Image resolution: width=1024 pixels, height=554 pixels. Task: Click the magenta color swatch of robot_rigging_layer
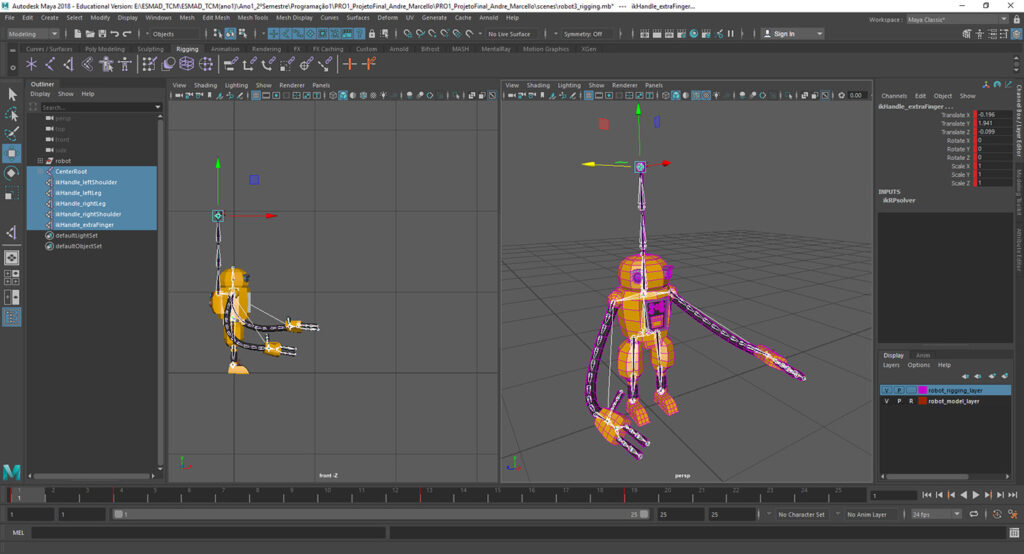pos(922,390)
